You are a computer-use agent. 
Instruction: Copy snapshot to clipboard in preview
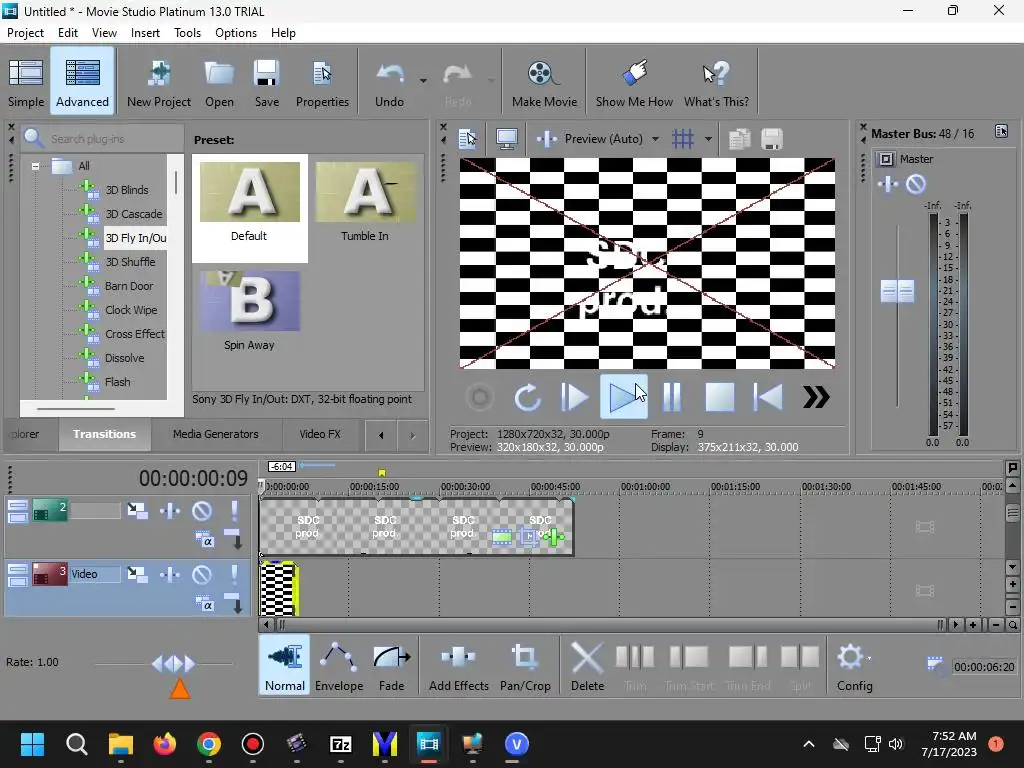pos(739,138)
